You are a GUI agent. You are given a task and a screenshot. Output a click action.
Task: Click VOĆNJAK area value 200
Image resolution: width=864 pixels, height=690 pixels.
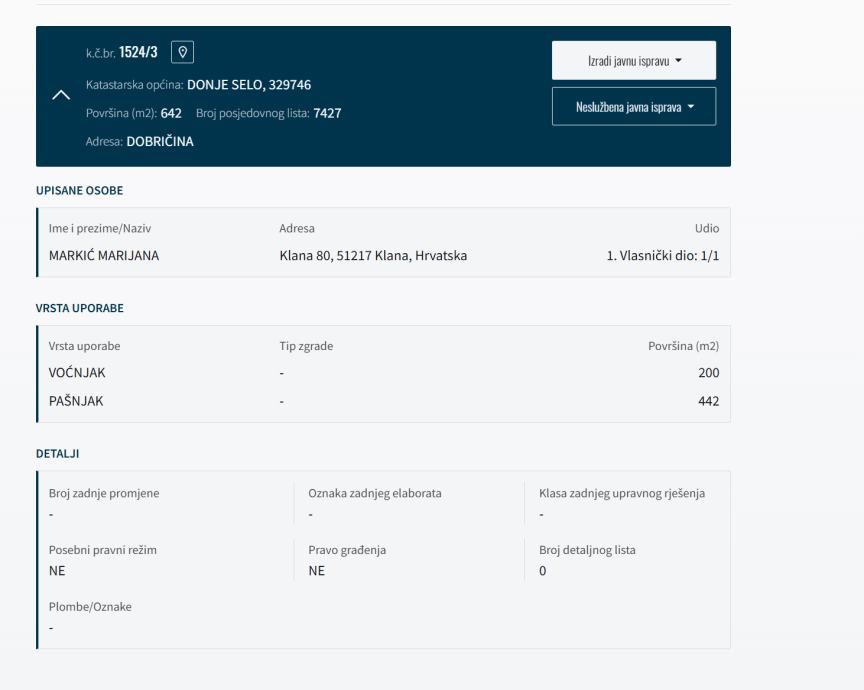click(709, 373)
